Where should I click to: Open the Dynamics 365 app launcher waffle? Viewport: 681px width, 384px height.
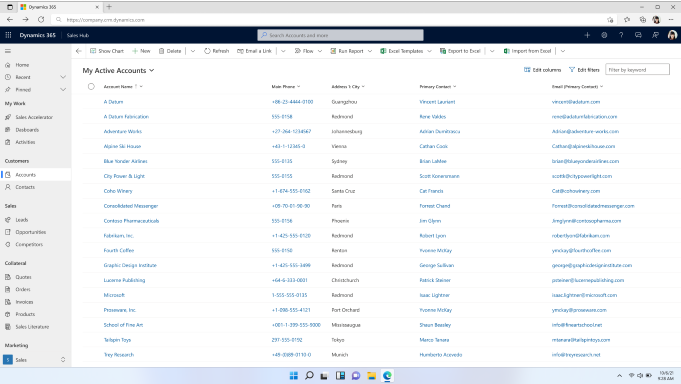pyautogui.click(x=8, y=35)
